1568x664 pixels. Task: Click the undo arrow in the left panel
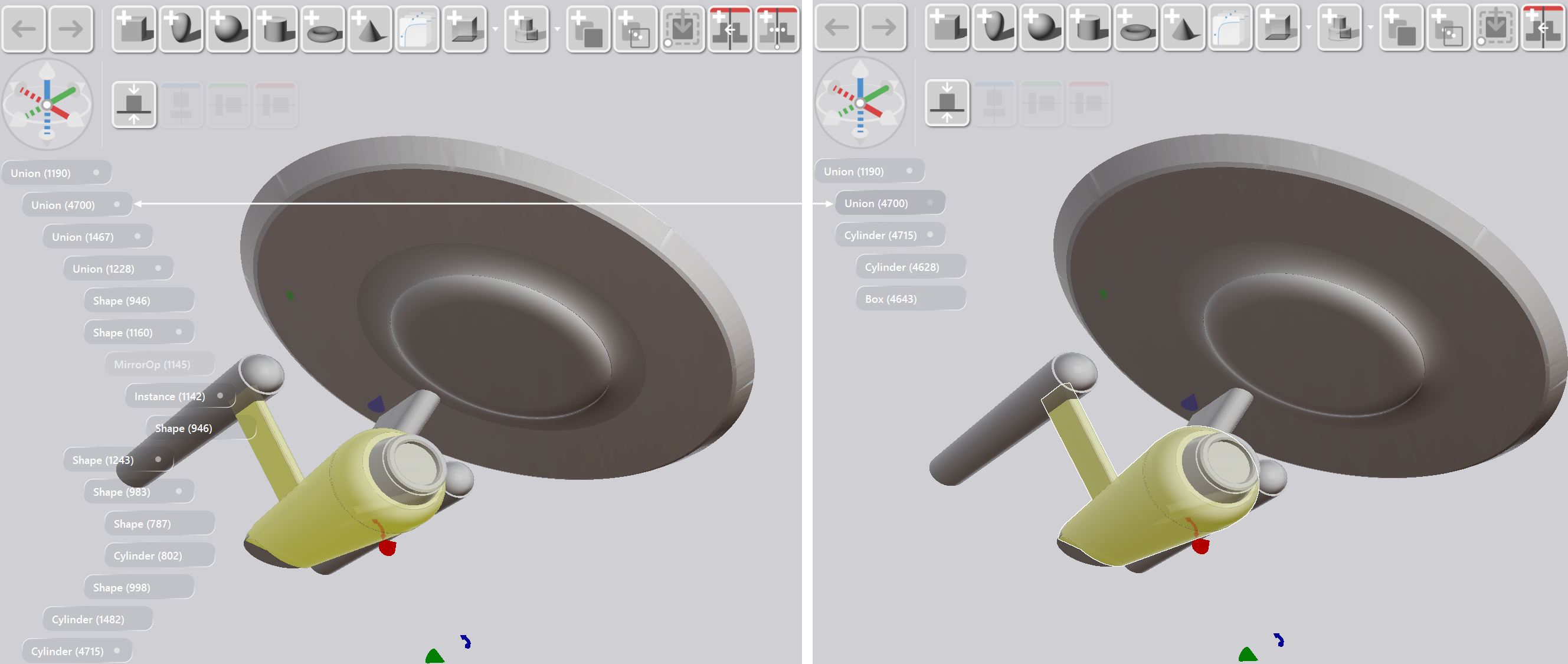[x=24, y=28]
